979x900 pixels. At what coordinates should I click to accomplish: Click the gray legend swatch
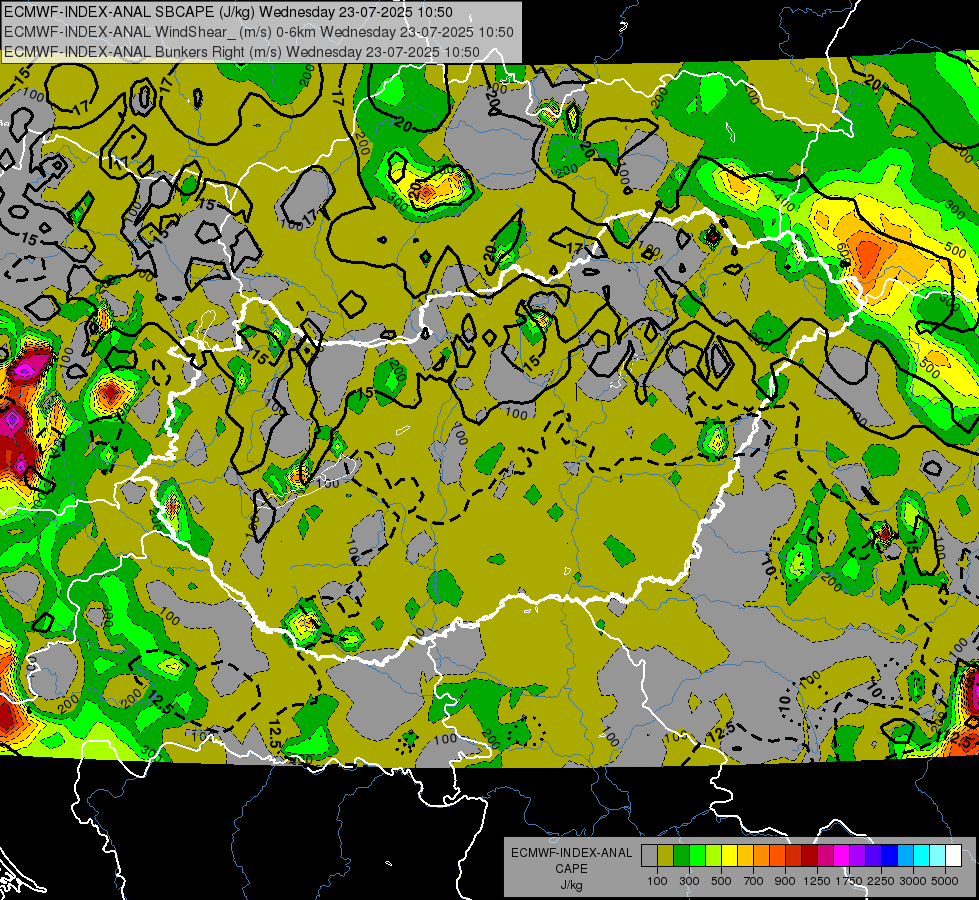click(649, 856)
